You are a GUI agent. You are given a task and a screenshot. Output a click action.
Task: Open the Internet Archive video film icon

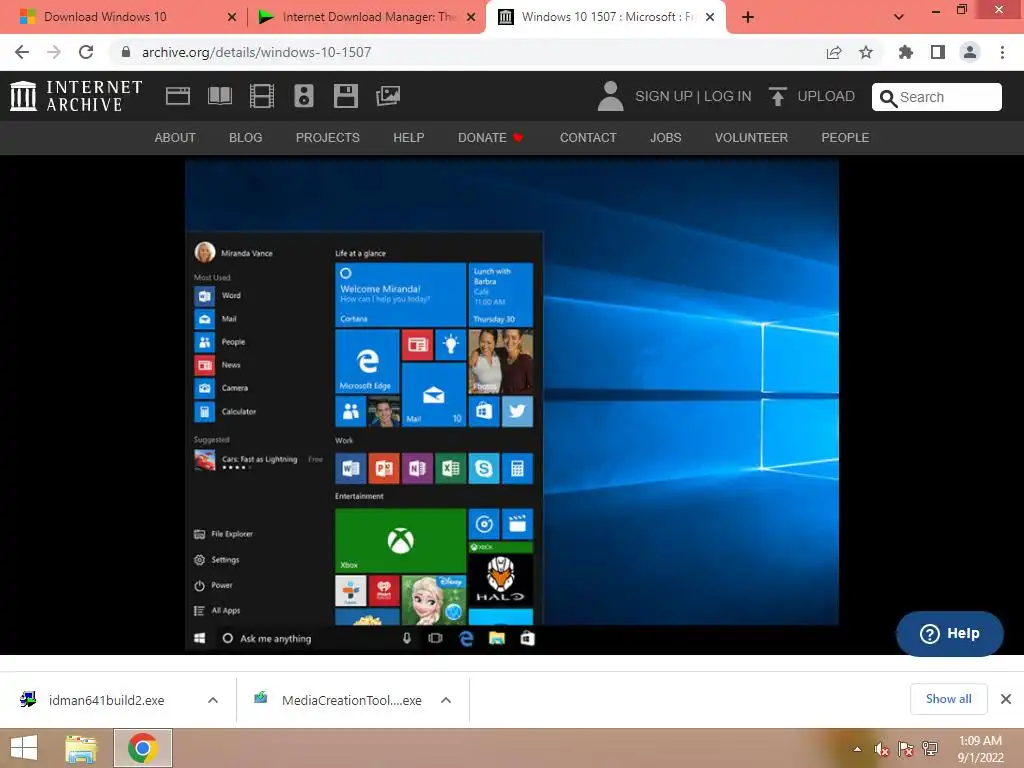261,96
